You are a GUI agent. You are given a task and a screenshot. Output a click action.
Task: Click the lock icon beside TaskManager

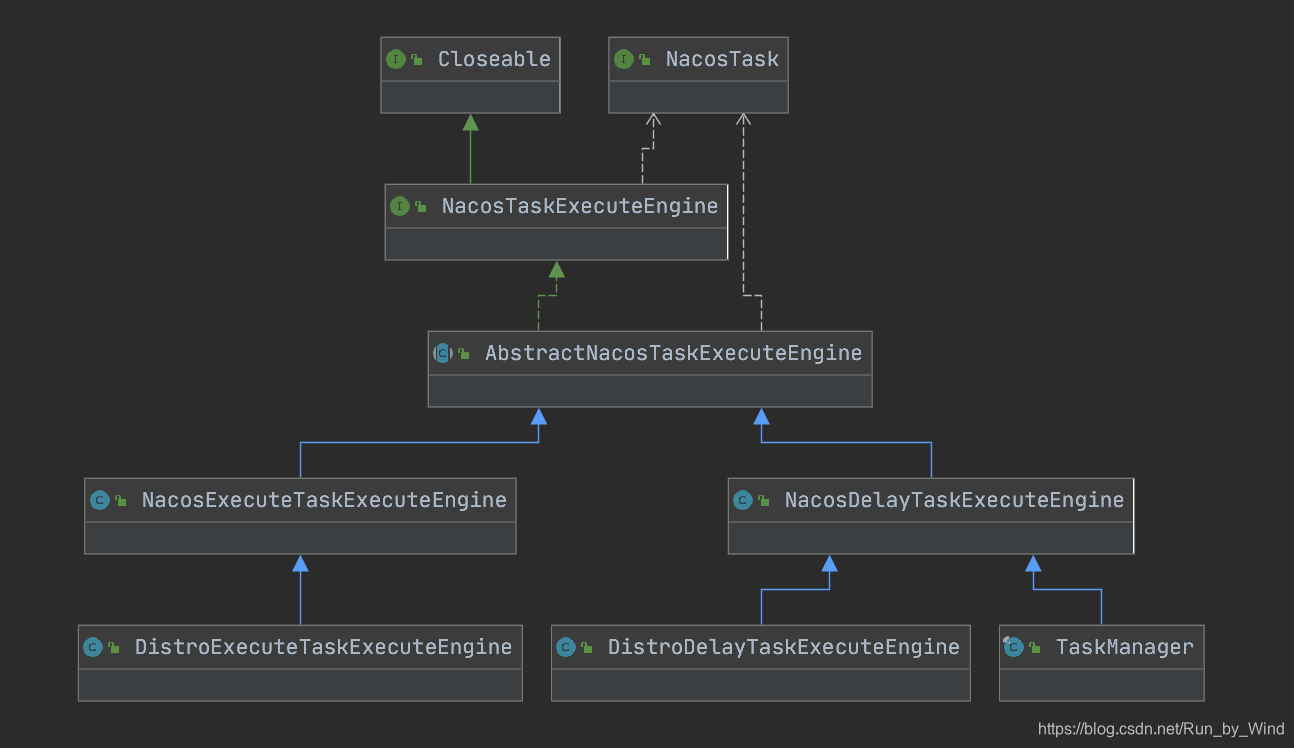[x=1035, y=648]
